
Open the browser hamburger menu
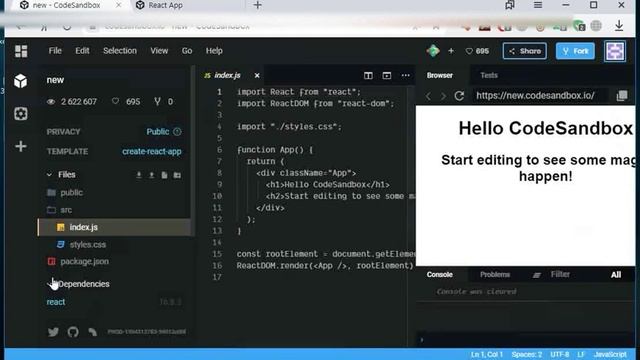pyautogui.click(x=538, y=5)
